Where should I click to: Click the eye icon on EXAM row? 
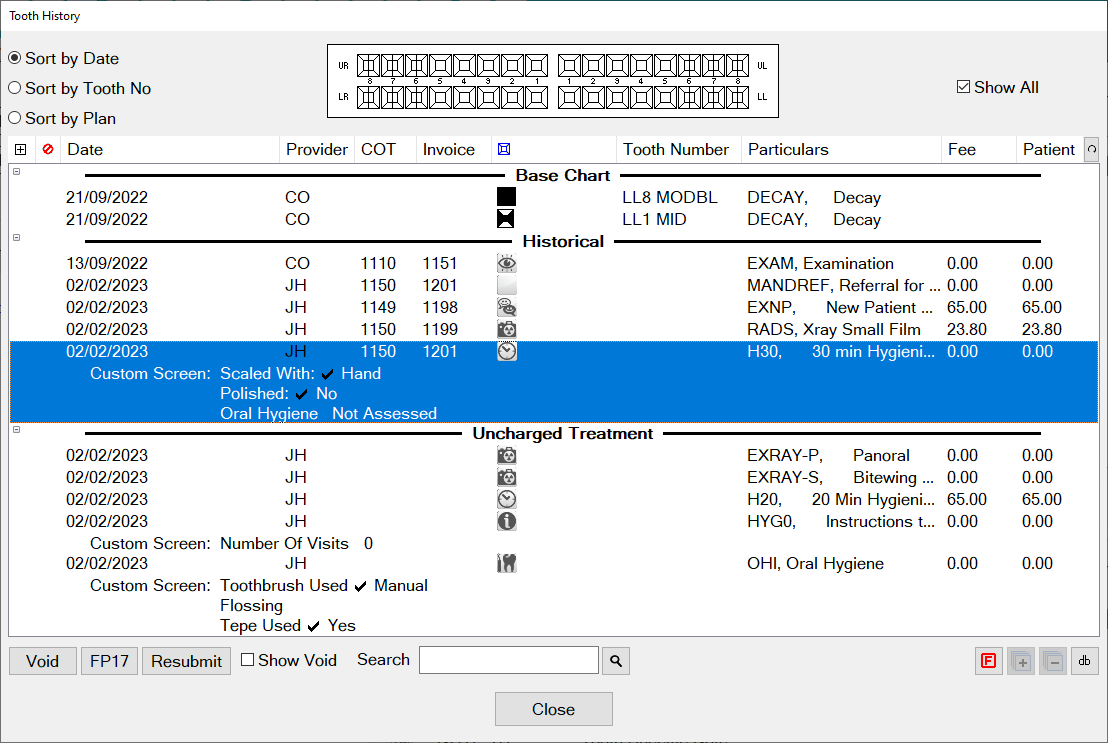507,264
